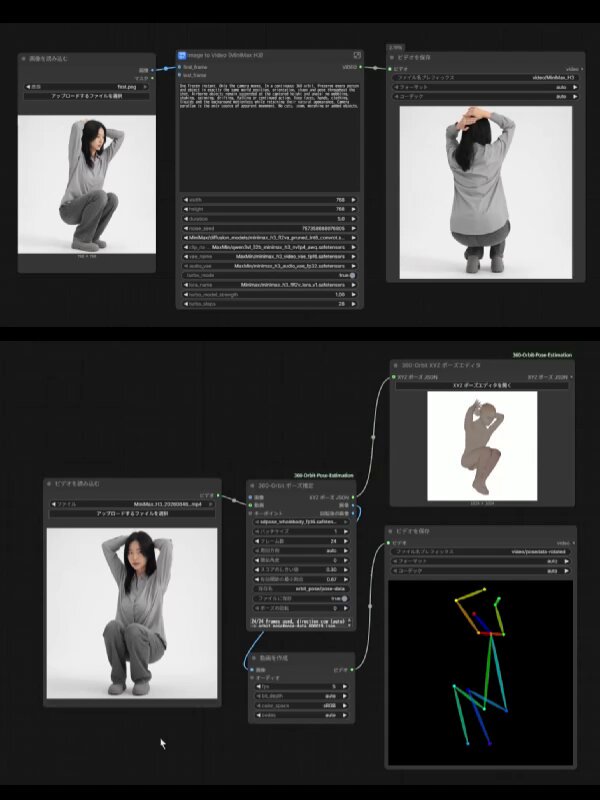Open フォーマット dropdown in top ビデオを保存 node
Viewport: 600px width, 800px height.
[485, 87]
